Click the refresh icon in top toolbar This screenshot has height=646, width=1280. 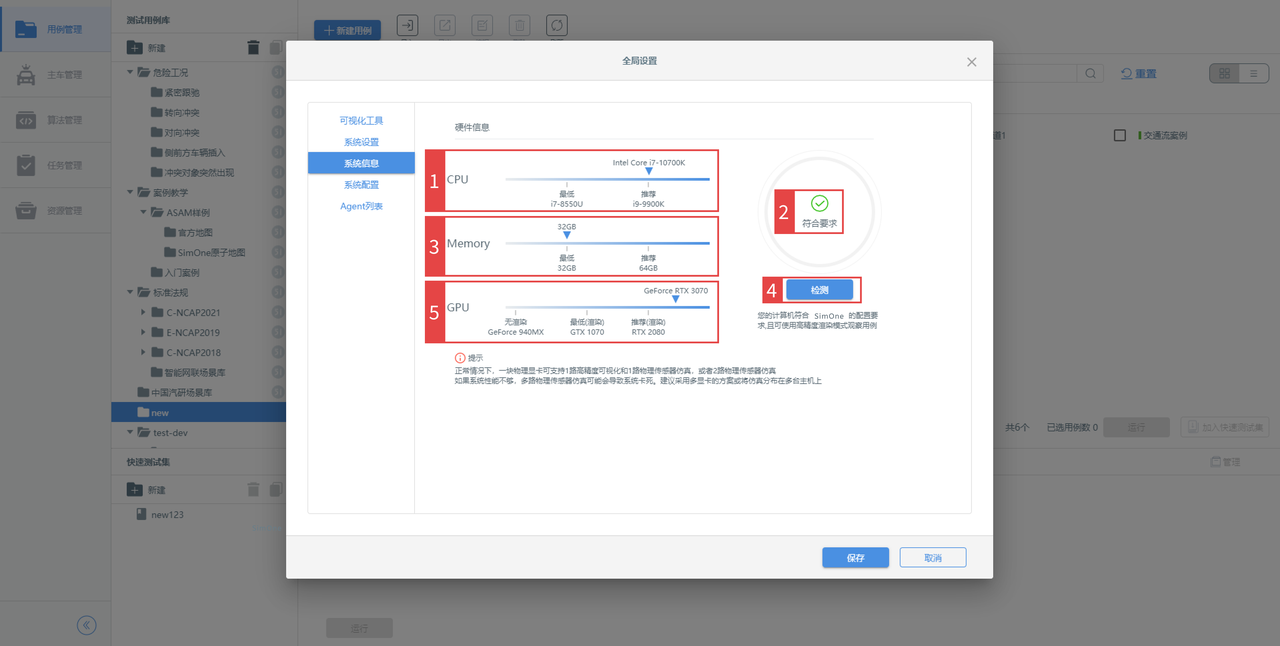[557, 26]
